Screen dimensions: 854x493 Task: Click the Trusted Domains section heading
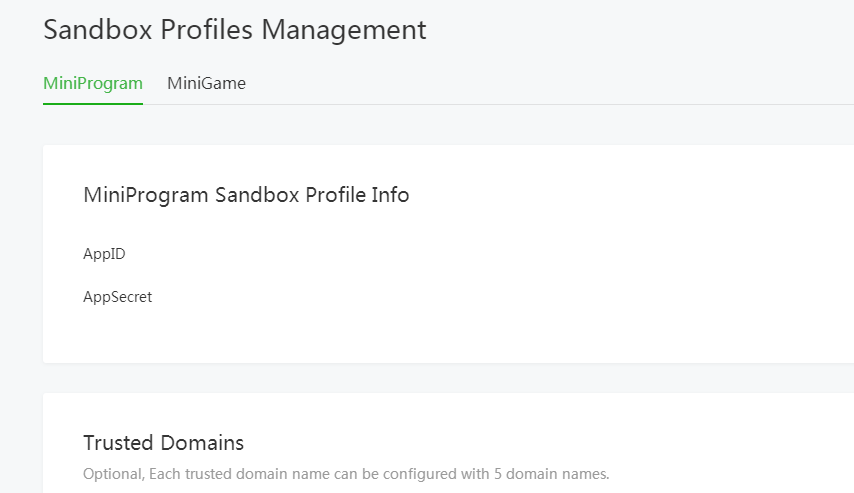[x=163, y=442]
